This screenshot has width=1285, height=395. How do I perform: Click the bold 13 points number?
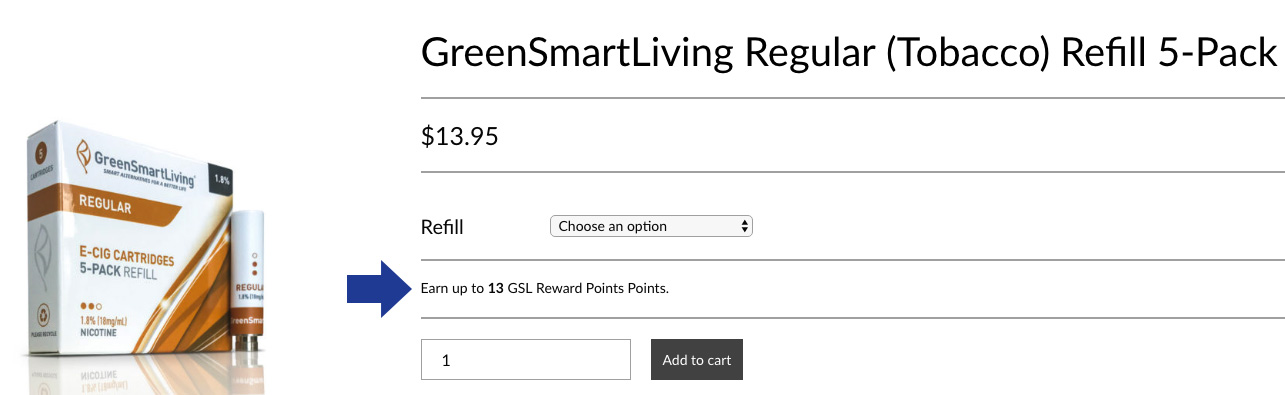[495, 288]
